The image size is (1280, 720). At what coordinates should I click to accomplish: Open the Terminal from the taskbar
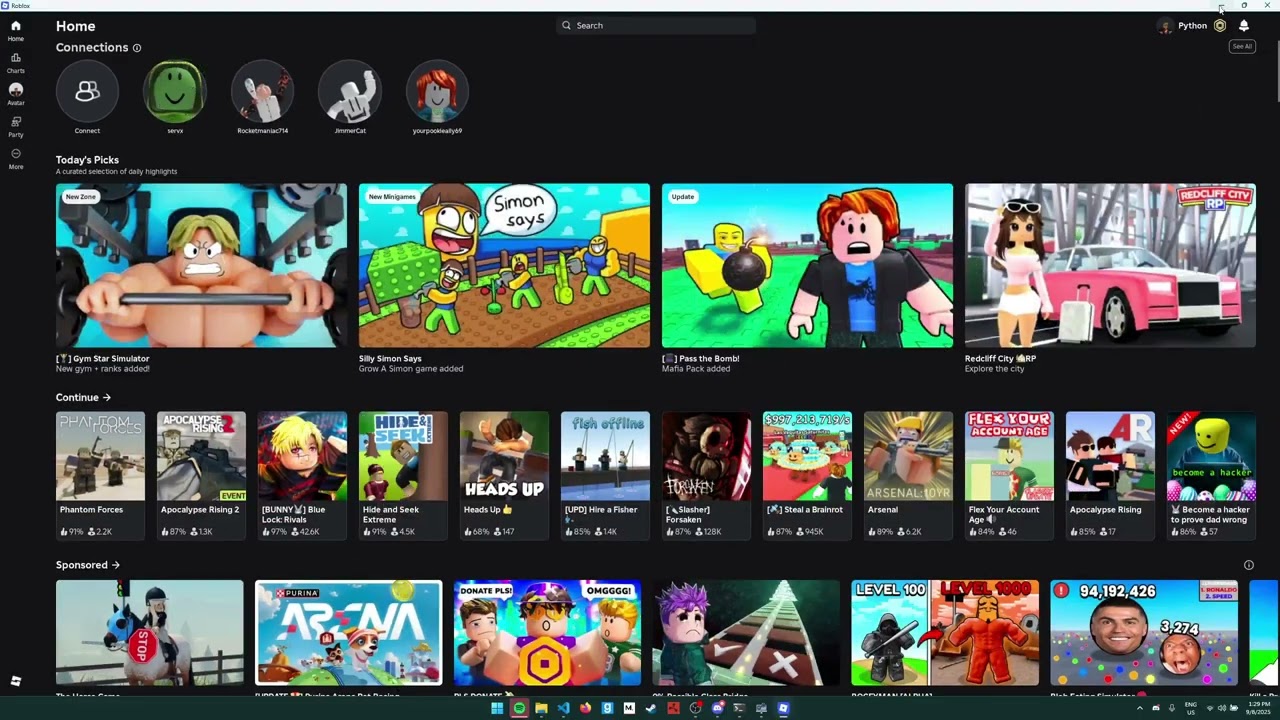tap(739, 709)
